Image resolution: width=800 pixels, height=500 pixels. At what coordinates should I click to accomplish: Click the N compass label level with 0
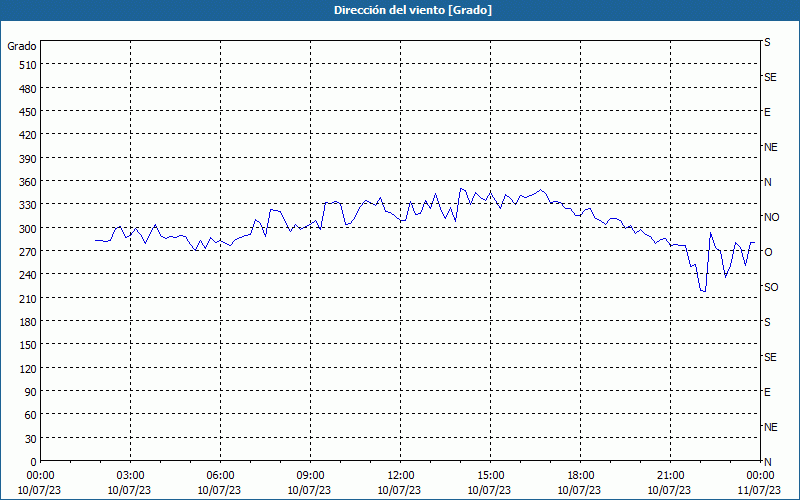click(767, 462)
